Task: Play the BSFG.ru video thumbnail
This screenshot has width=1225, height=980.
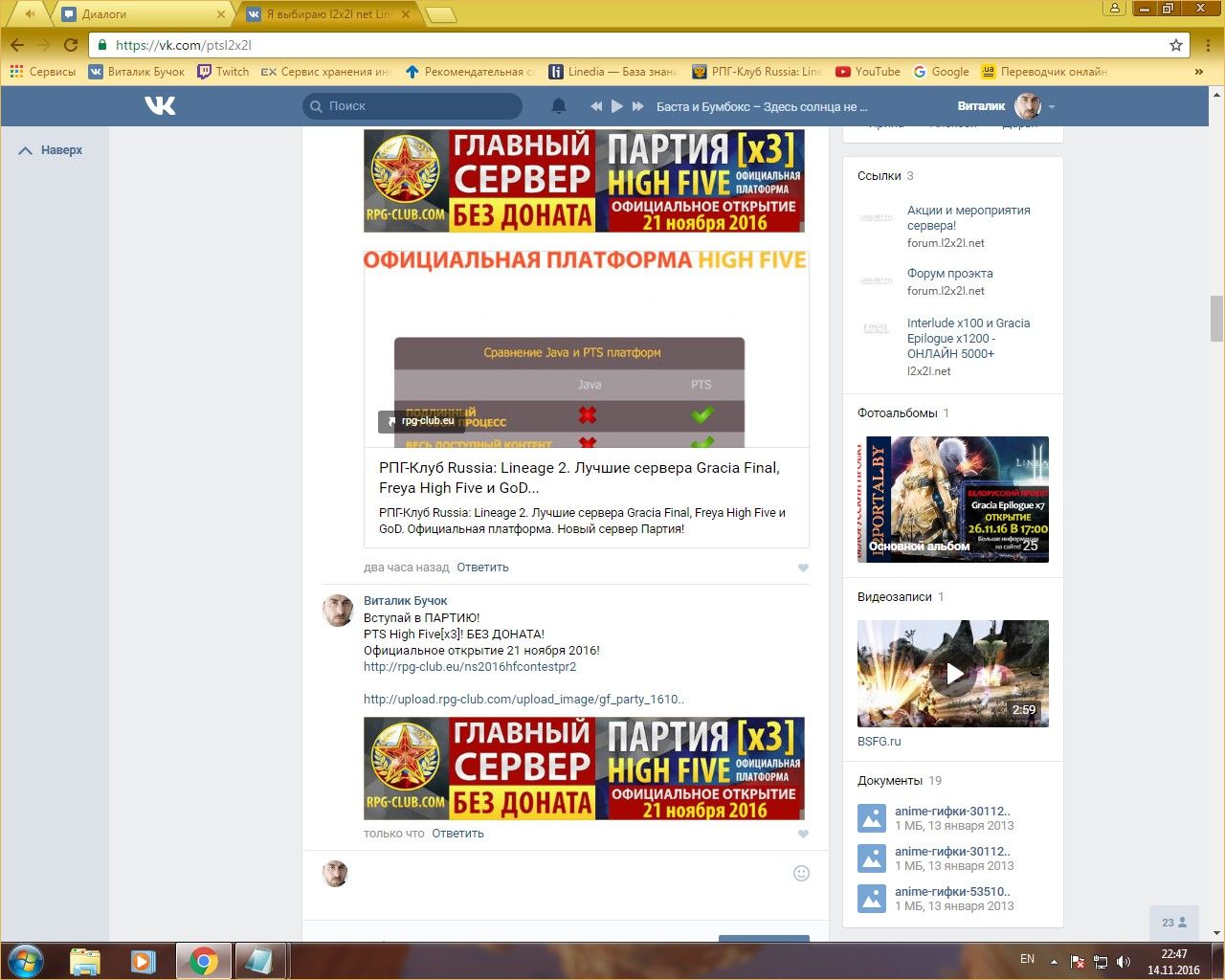Action: pyautogui.click(x=953, y=674)
